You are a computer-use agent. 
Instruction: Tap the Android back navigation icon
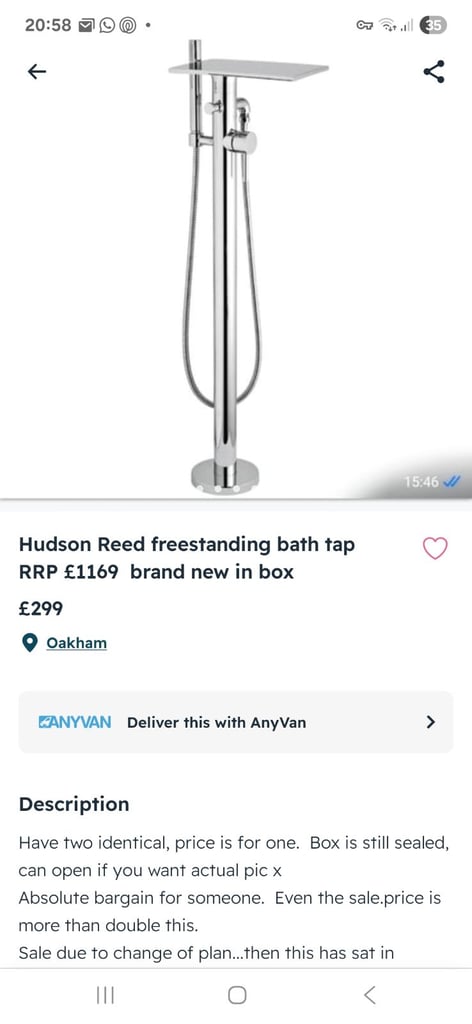coord(370,995)
